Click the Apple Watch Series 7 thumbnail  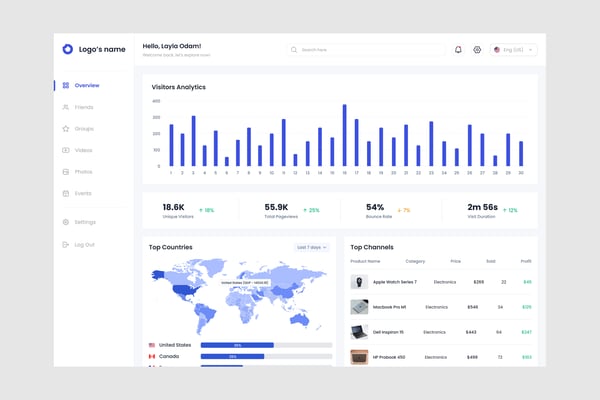pos(359,282)
